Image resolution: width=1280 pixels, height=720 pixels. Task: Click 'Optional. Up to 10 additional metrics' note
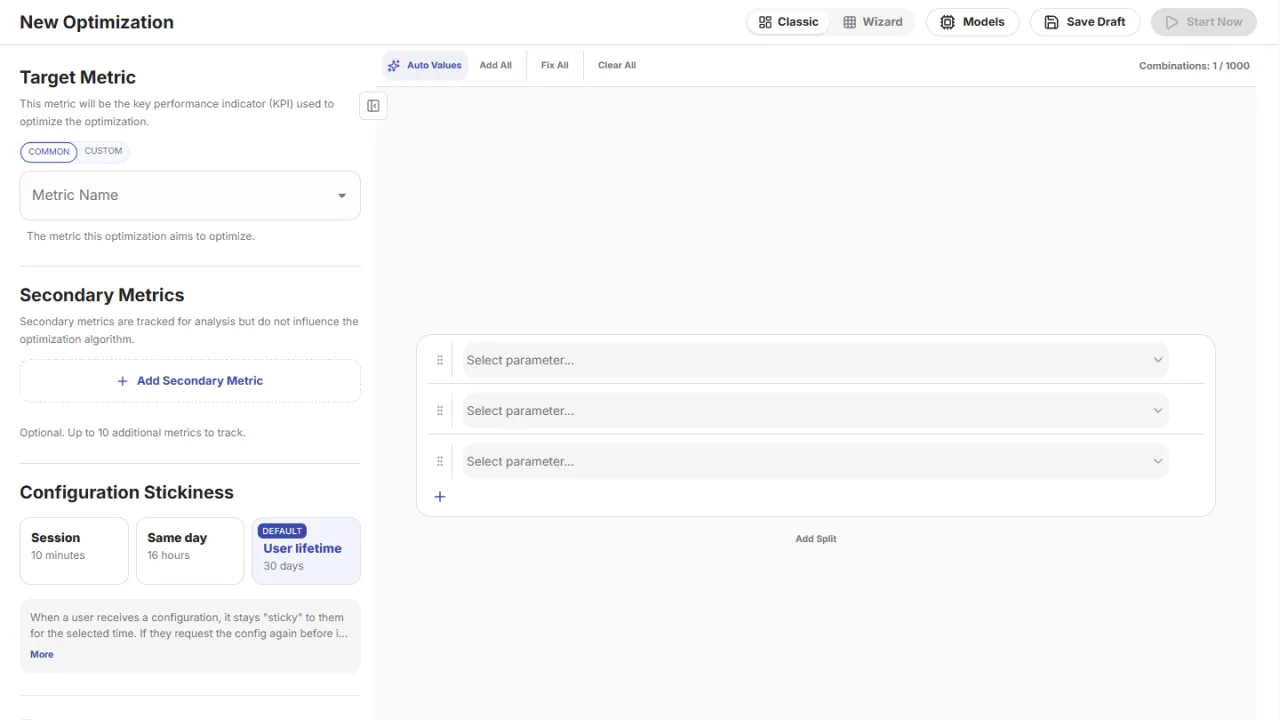133,433
